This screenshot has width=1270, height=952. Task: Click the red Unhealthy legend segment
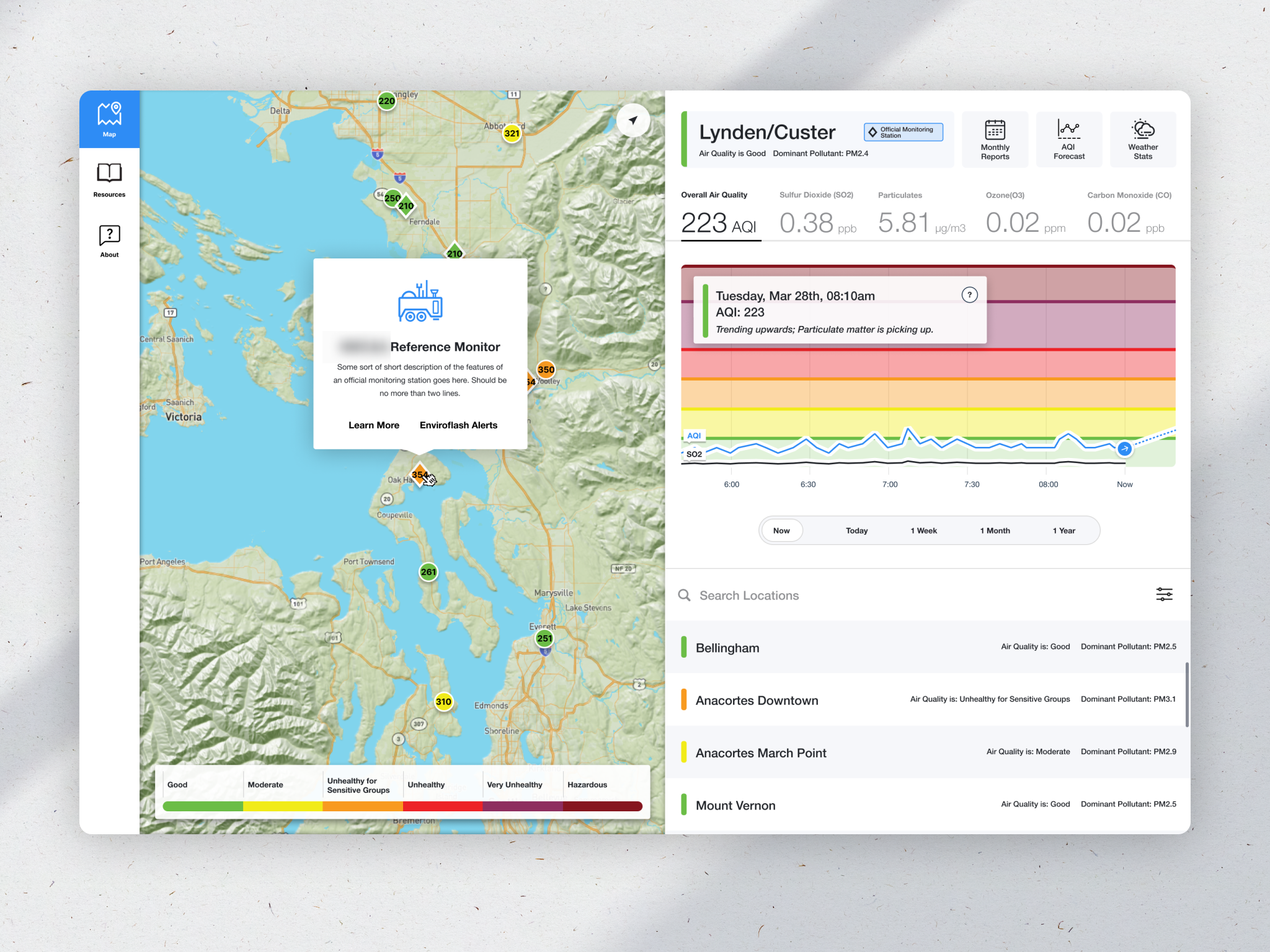coord(443,806)
